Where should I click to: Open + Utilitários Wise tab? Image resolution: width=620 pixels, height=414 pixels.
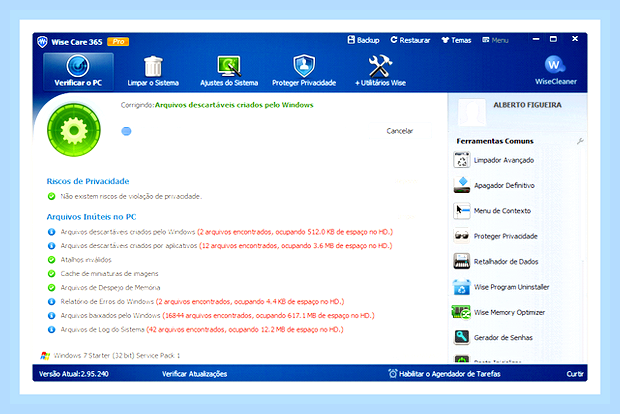pos(380,72)
